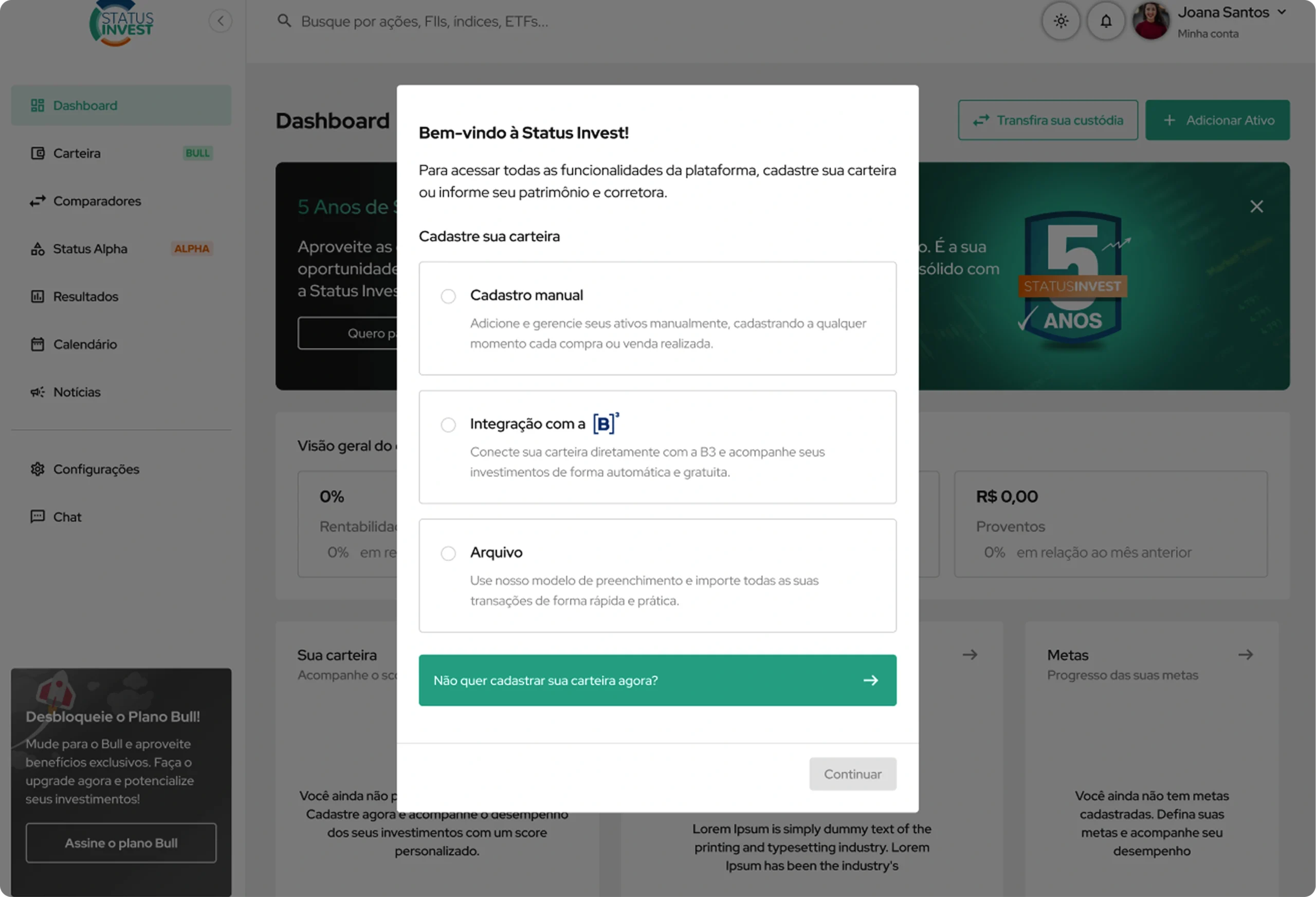Select the Comparadores sidebar icon
The image size is (1316, 897).
coord(38,200)
